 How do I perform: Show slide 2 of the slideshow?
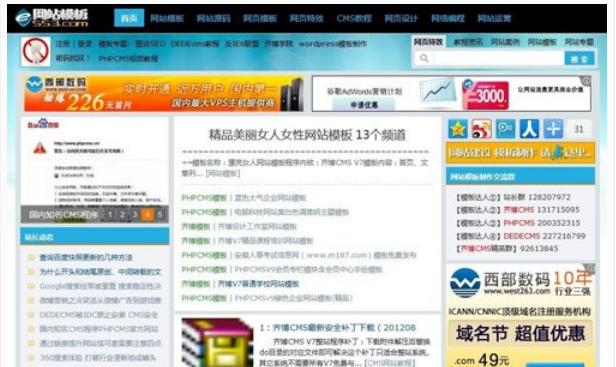(123, 215)
